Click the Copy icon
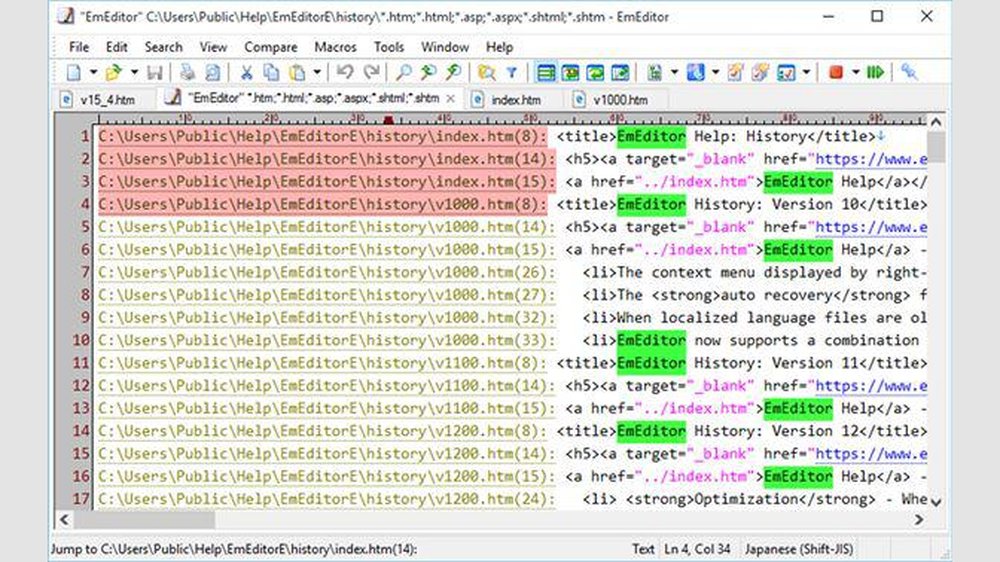Screen dimensions: 1000x562 271,73
